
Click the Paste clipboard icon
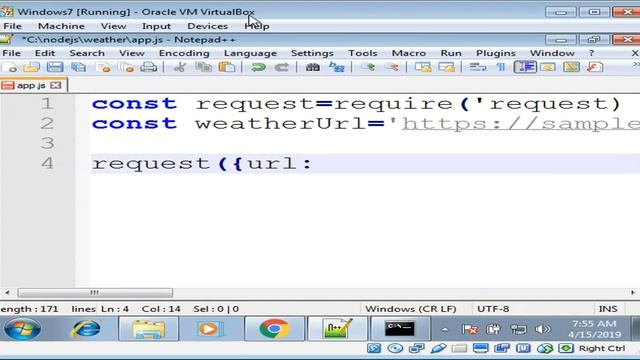(x=227, y=67)
